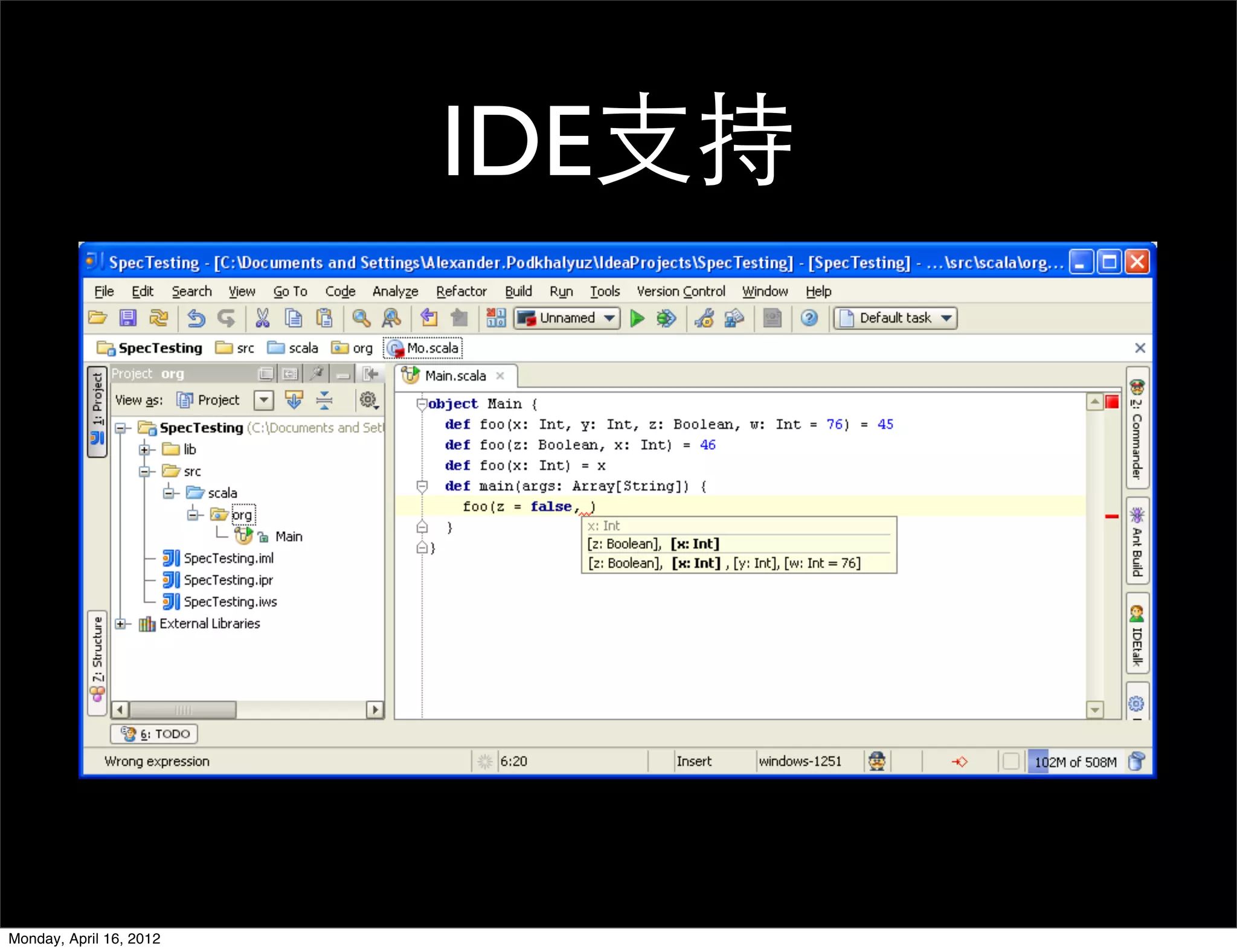Open Project panel gear settings
This screenshot has height=952, width=1237.
point(368,400)
